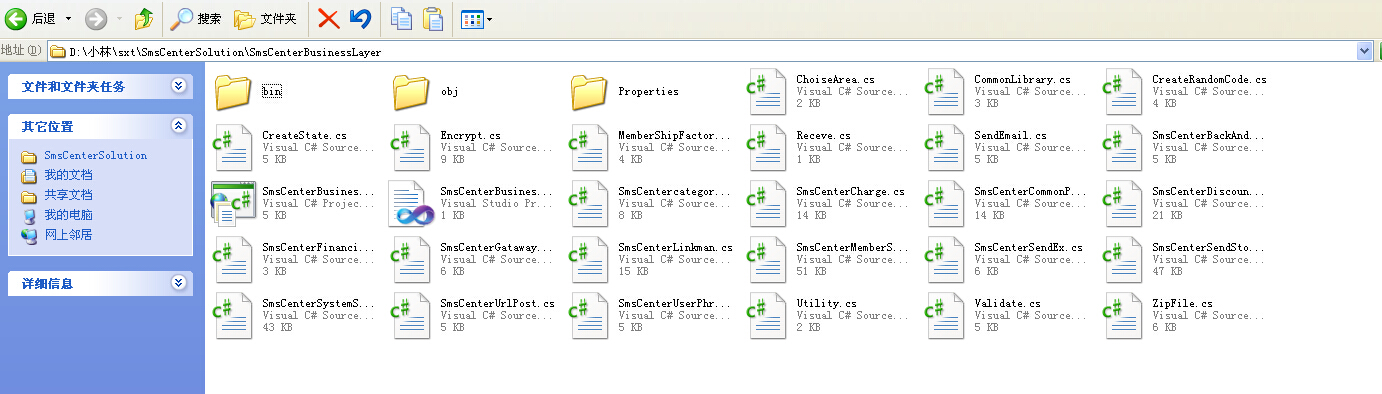Click the SmsCenterSendEx.cs file name
The image size is (1382, 394).
[x=1028, y=247]
